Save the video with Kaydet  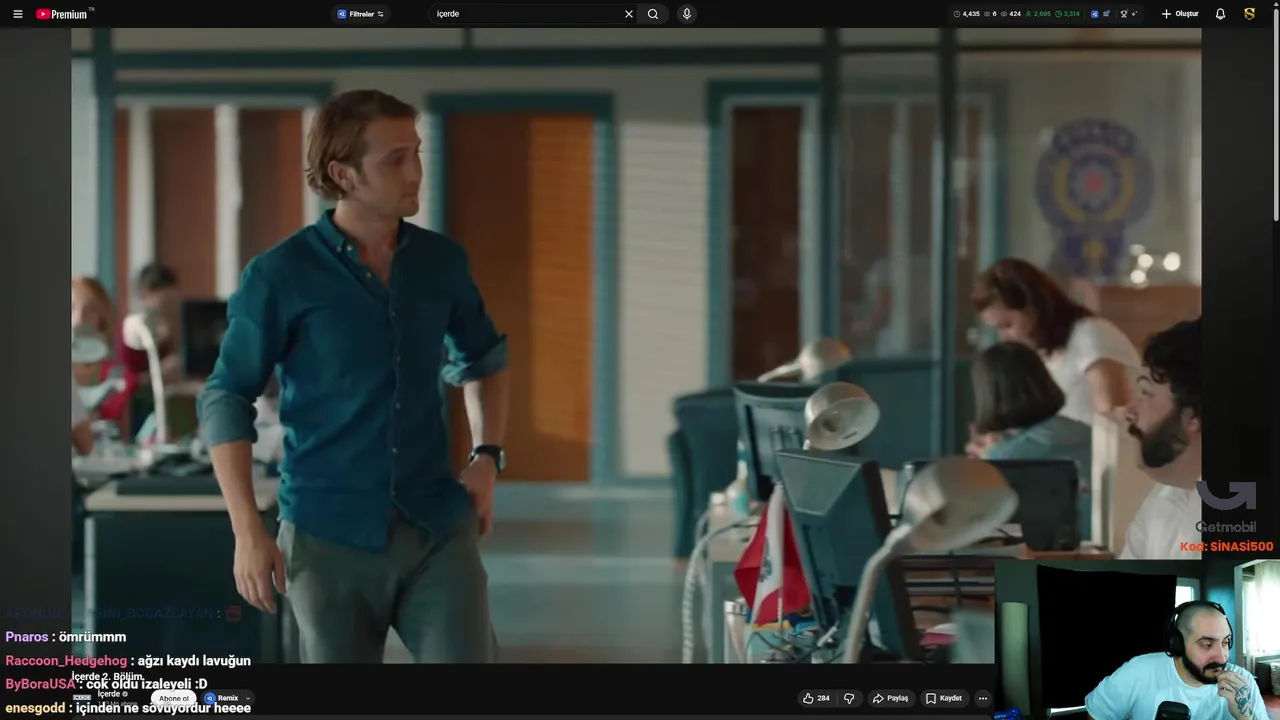[x=944, y=698]
